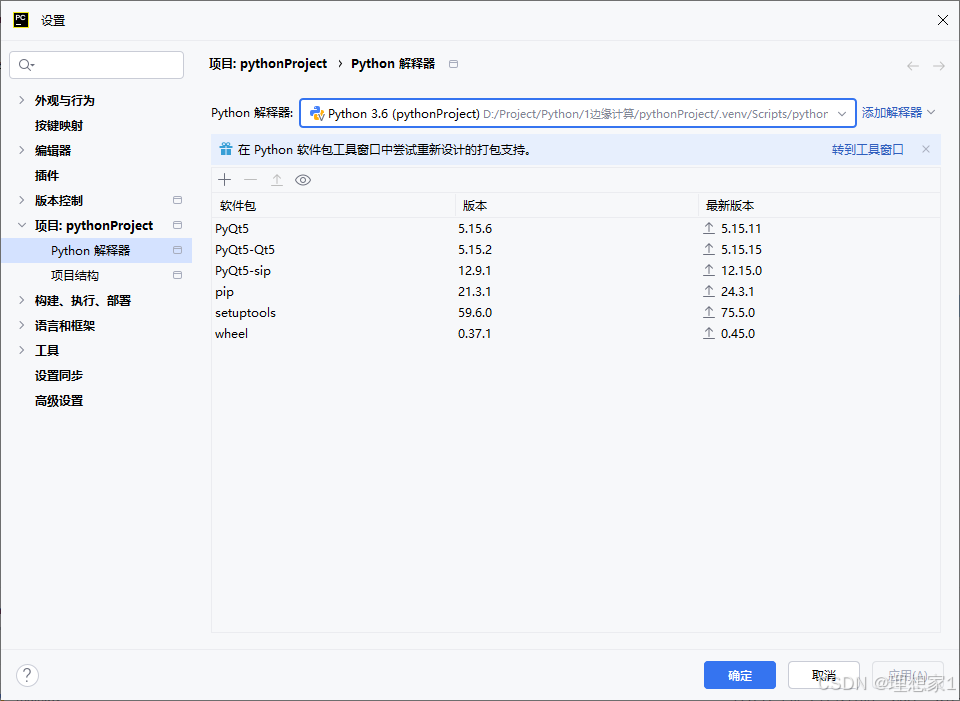Click the icon next to Python 解释器 breadcrumb

click(454, 64)
